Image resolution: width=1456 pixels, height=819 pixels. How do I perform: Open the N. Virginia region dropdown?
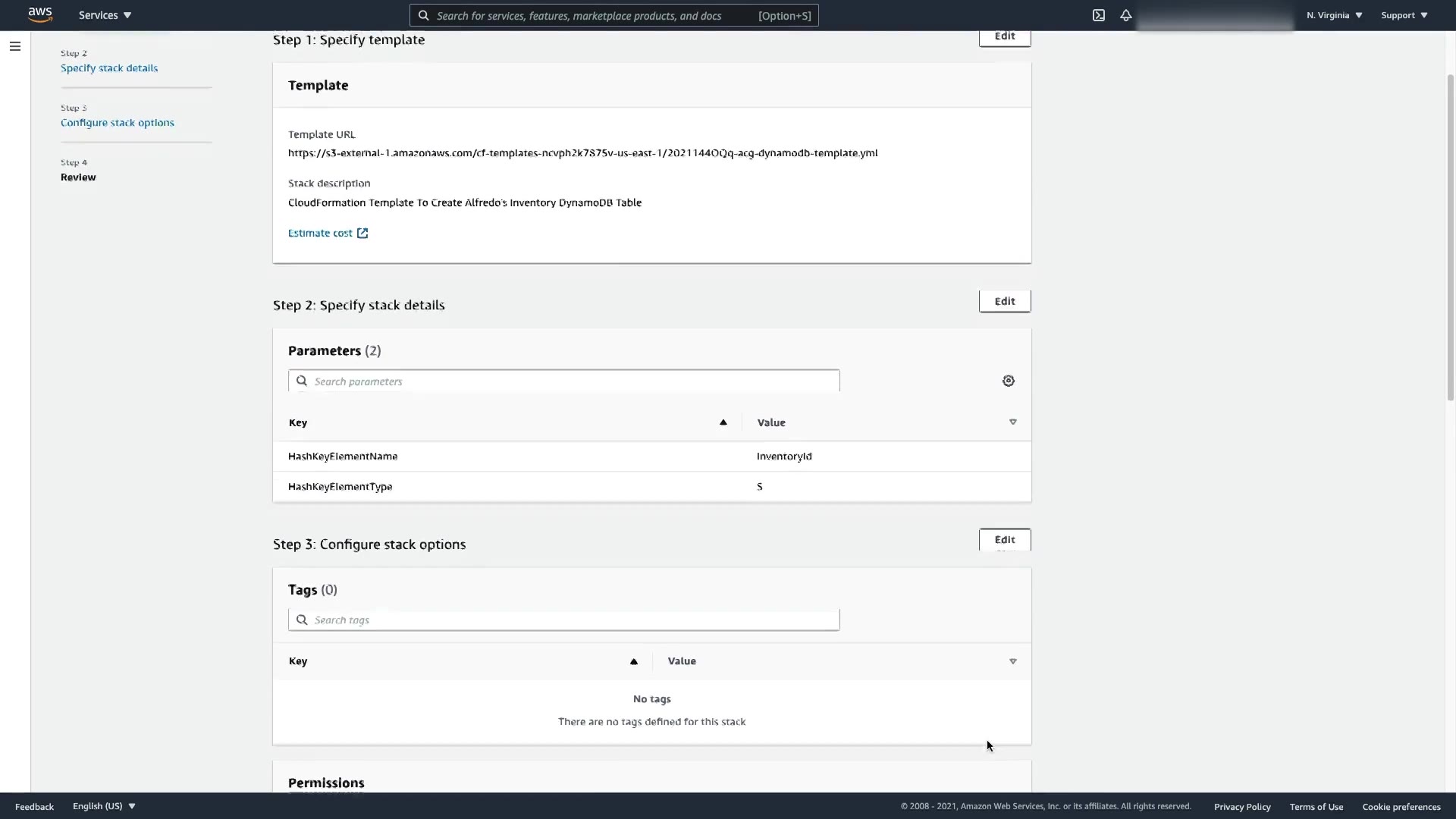(1334, 15)
